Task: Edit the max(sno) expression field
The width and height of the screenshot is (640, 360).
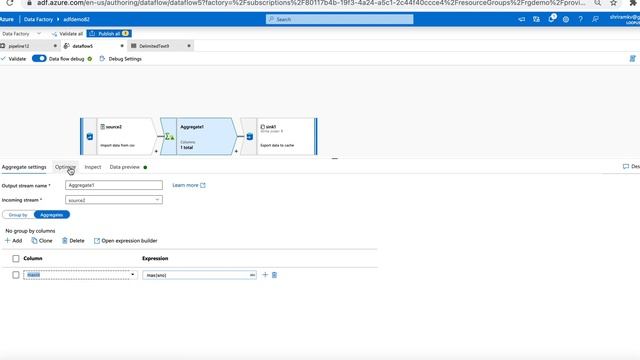Action: [199, 275]
